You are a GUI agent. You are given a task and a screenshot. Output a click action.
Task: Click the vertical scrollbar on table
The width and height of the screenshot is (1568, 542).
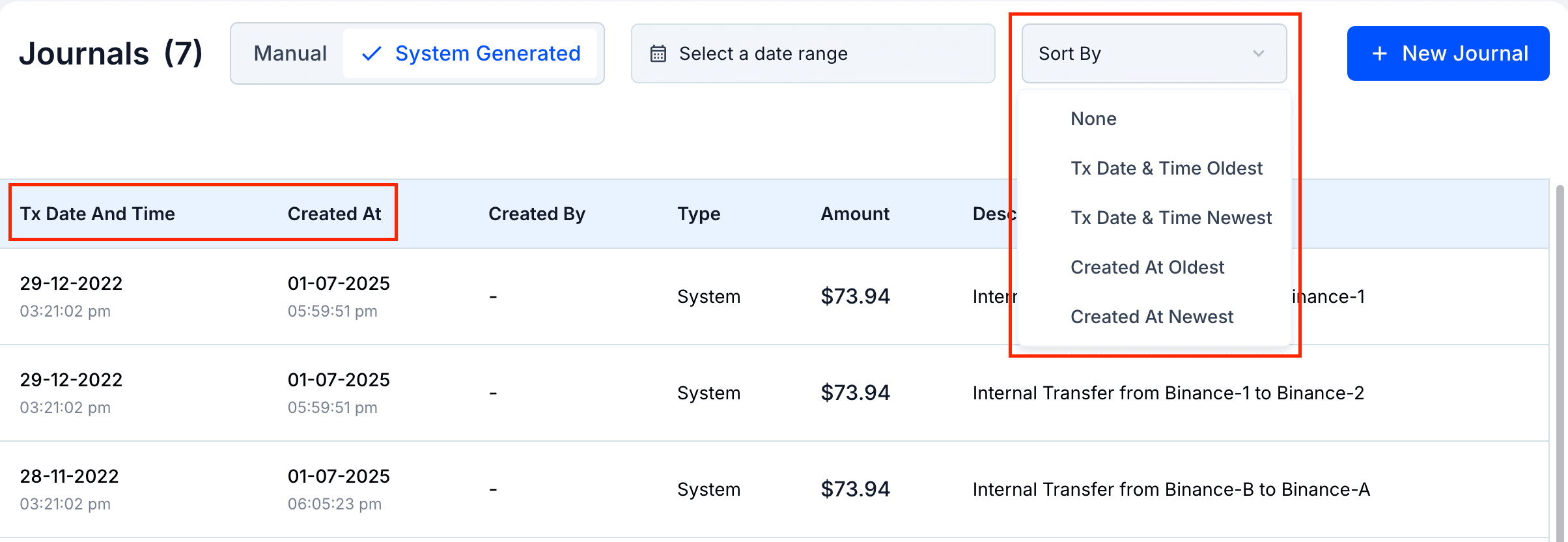point(1559,358)
